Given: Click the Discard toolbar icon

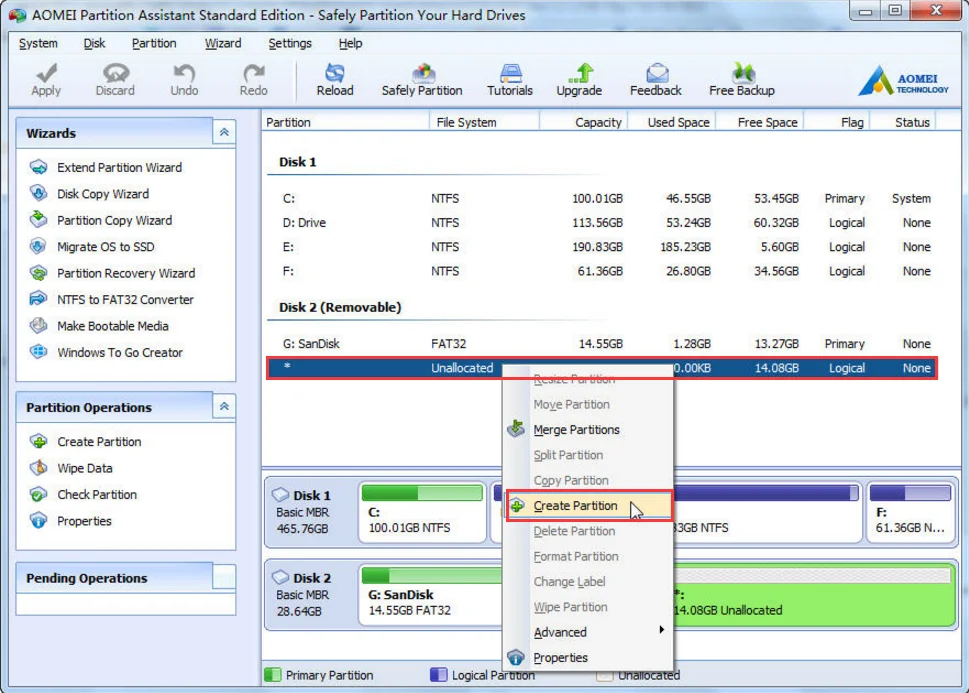Looking at the screenshot, I should (115, 73).
